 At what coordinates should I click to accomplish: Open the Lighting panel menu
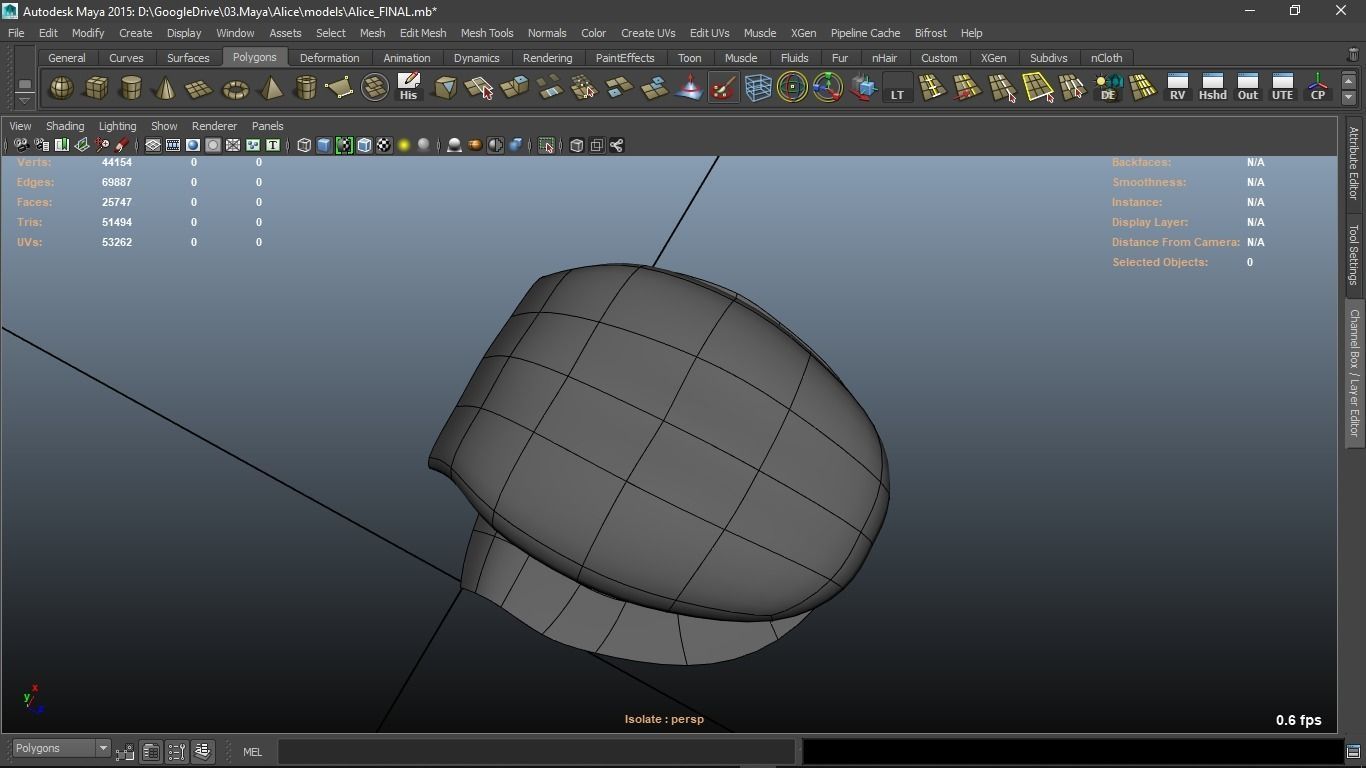(x=117, y=126)
